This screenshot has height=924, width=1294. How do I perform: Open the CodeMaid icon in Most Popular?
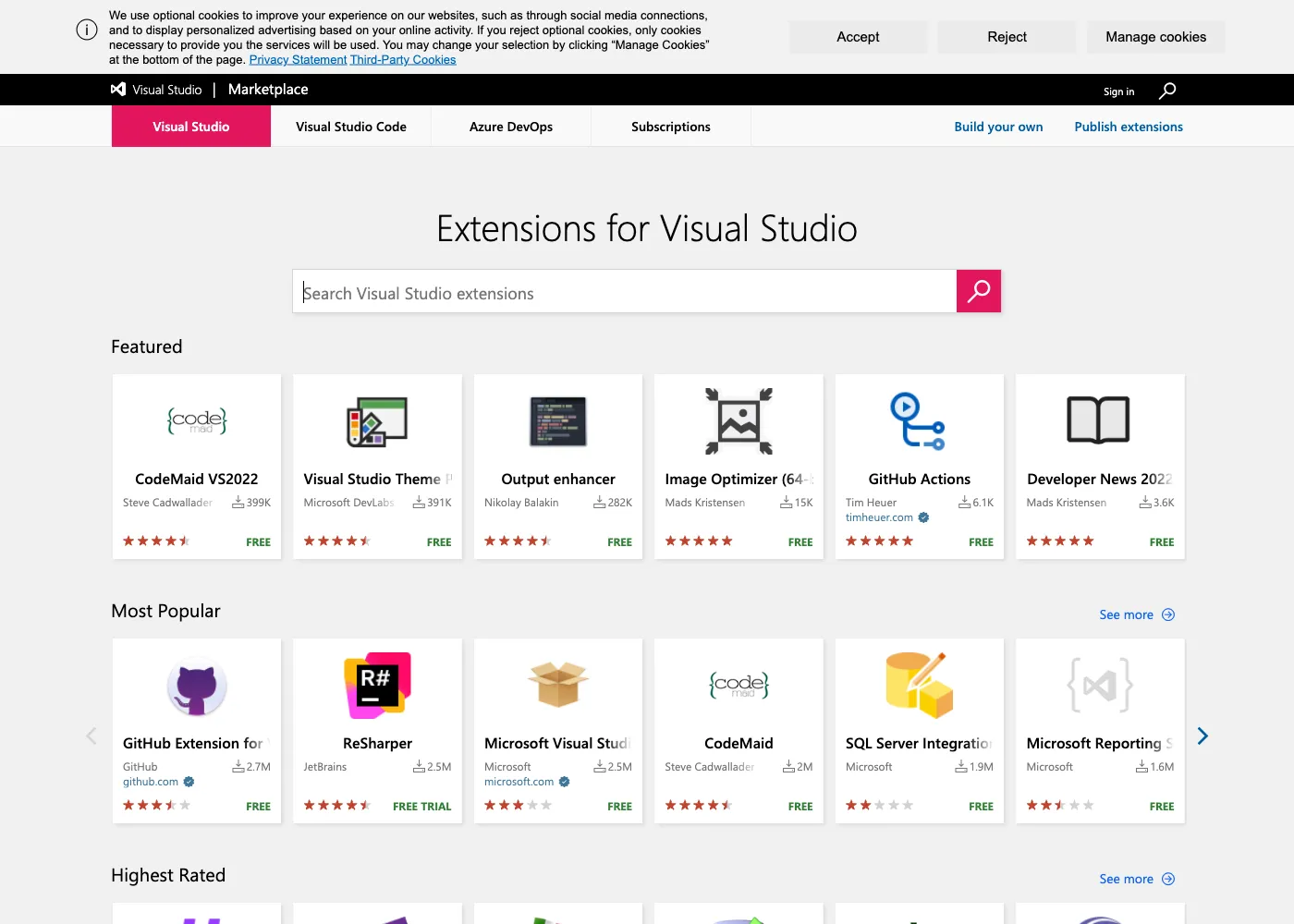click(x=739, y=686)
